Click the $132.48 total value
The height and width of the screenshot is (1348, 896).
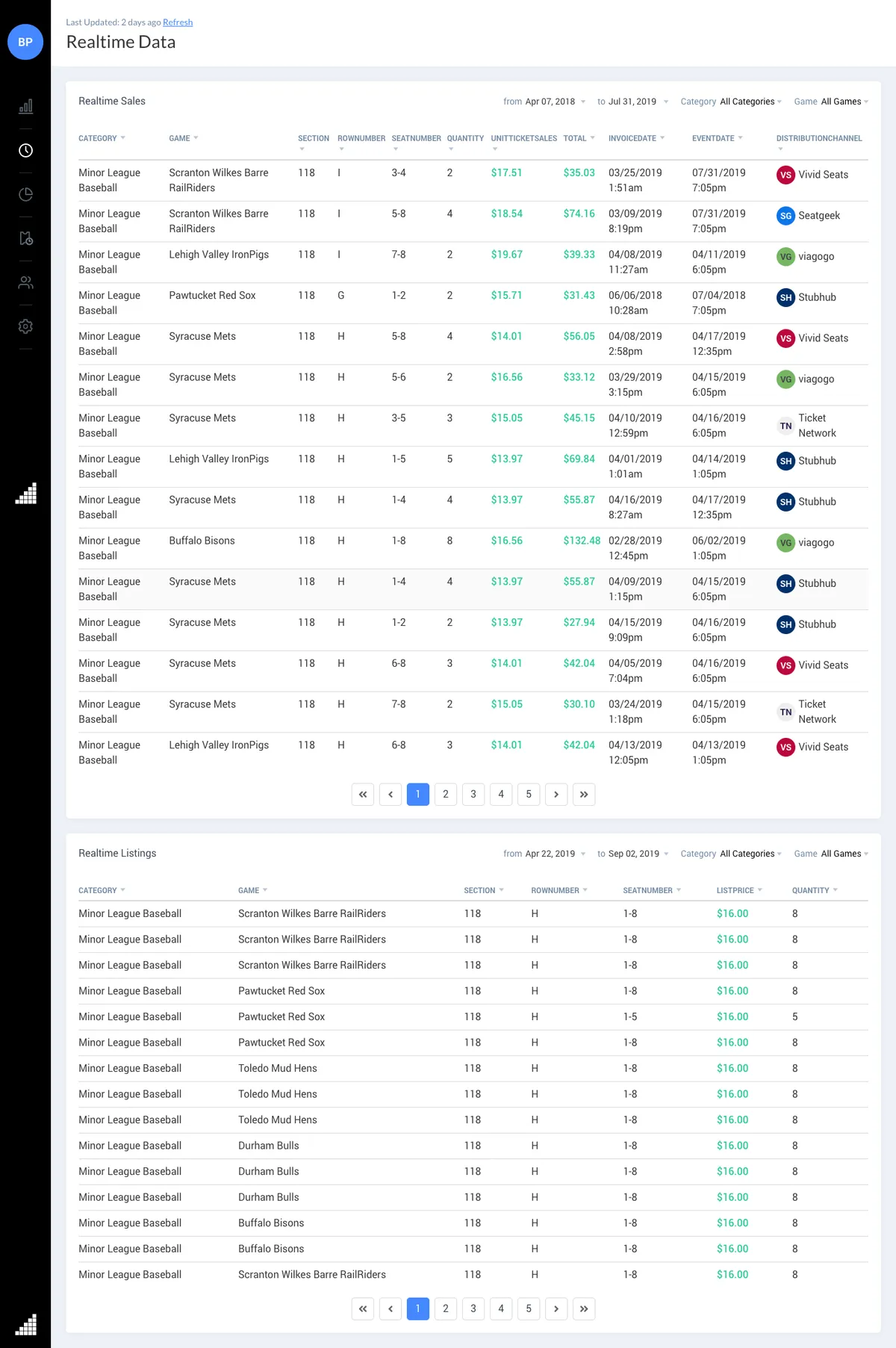tap(582, 541)
